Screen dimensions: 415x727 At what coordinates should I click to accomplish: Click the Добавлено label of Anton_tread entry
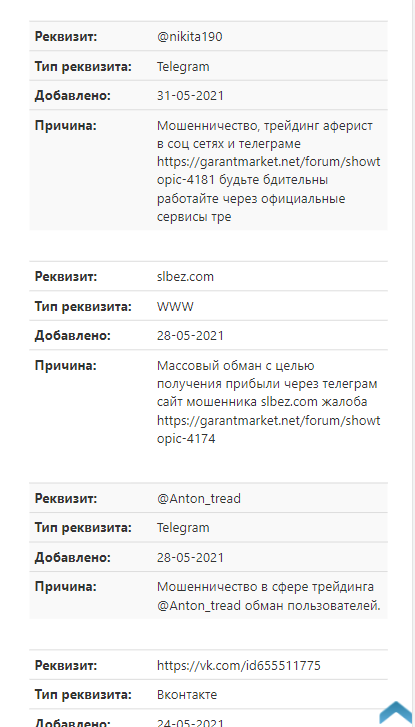point(73,557)
